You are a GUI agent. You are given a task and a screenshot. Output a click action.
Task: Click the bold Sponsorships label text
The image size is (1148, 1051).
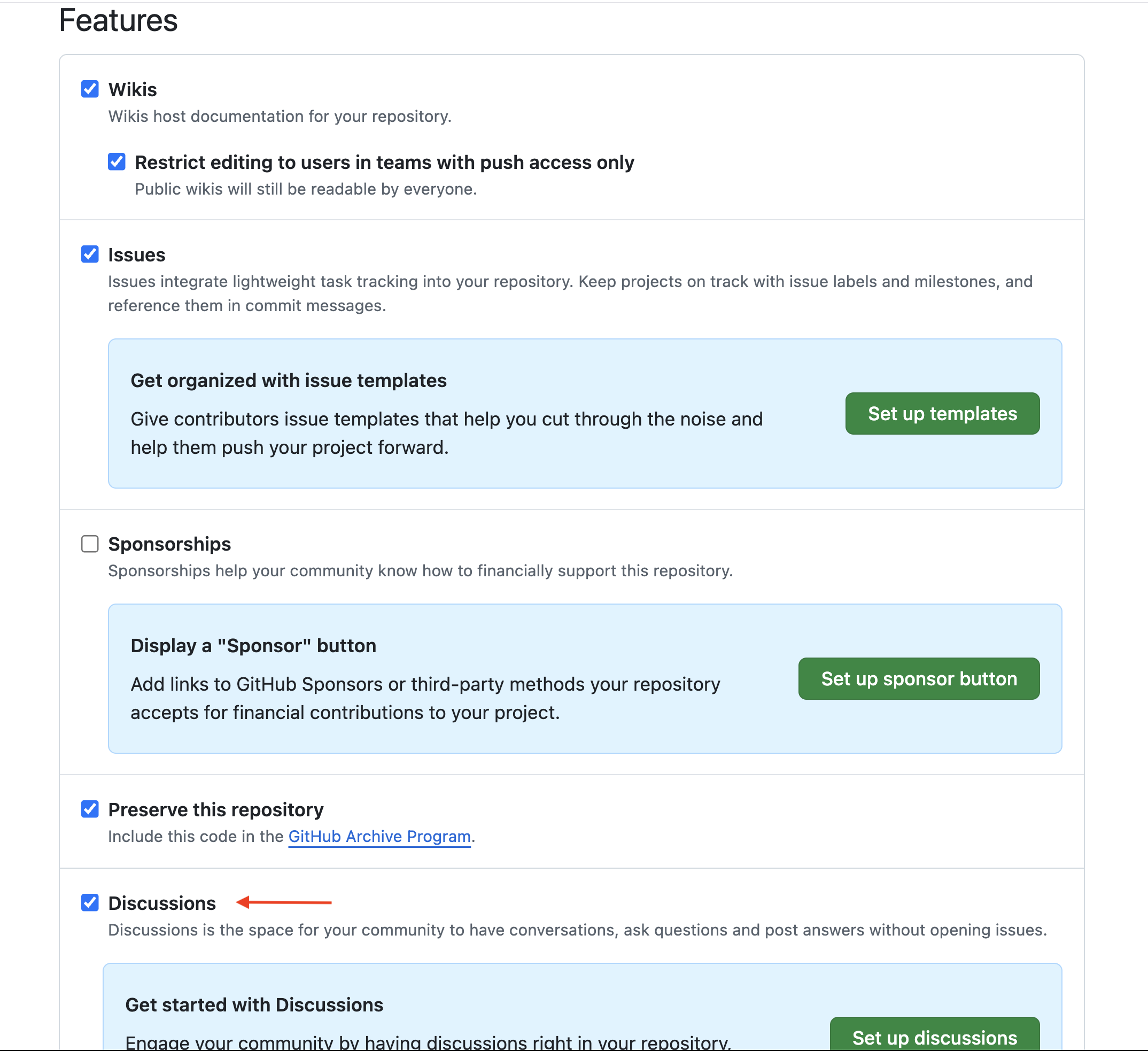coord(169,544)
